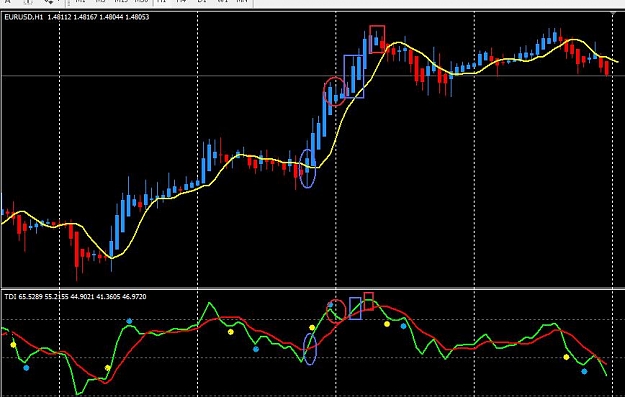
Task: Click the TDI value 46.9720
Action: [134, 297]
